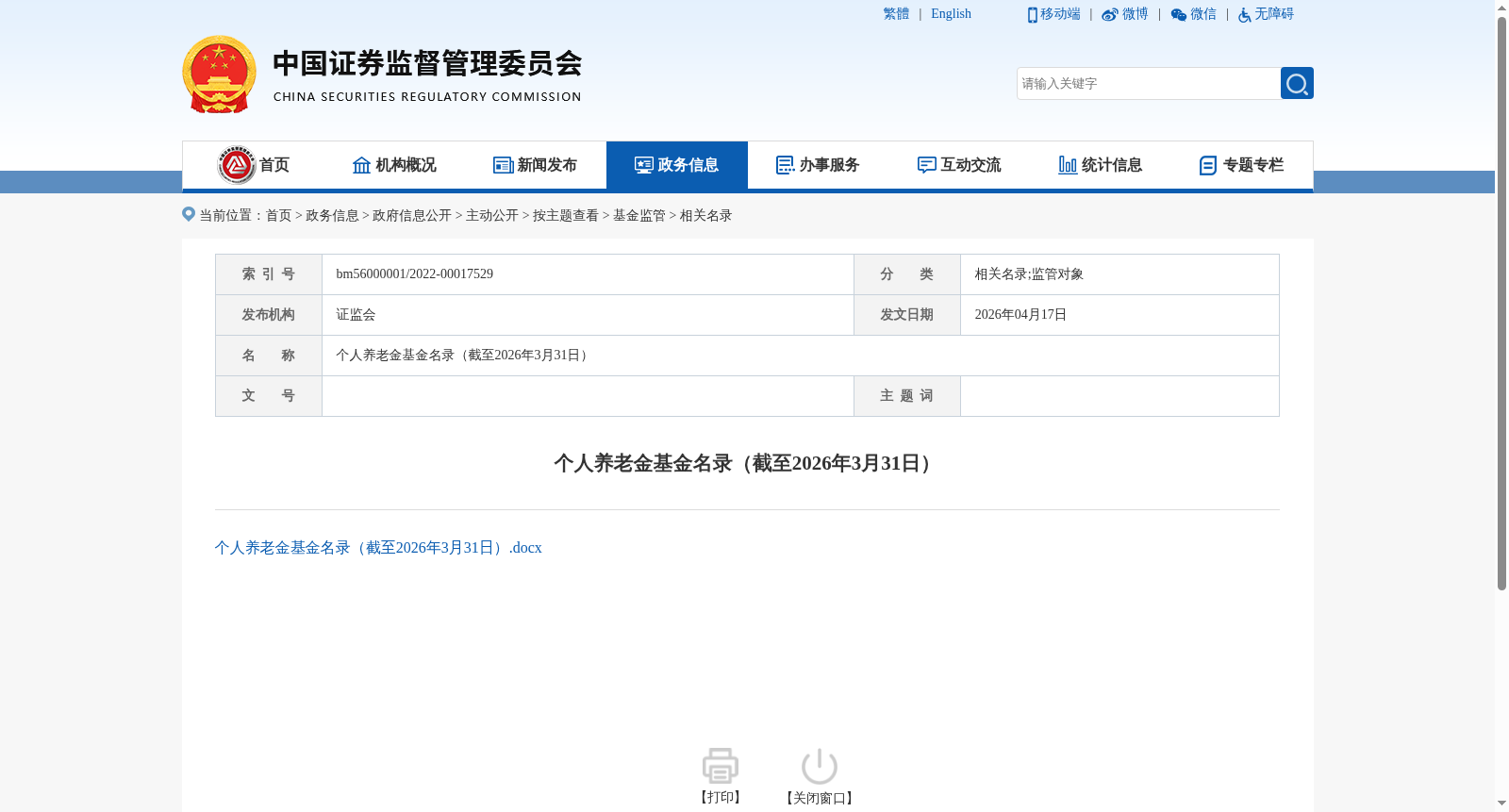This screenshot has height=812, width=1509.
Task: Open the 统计信息 navigation tab
Action: point(1101,165)
